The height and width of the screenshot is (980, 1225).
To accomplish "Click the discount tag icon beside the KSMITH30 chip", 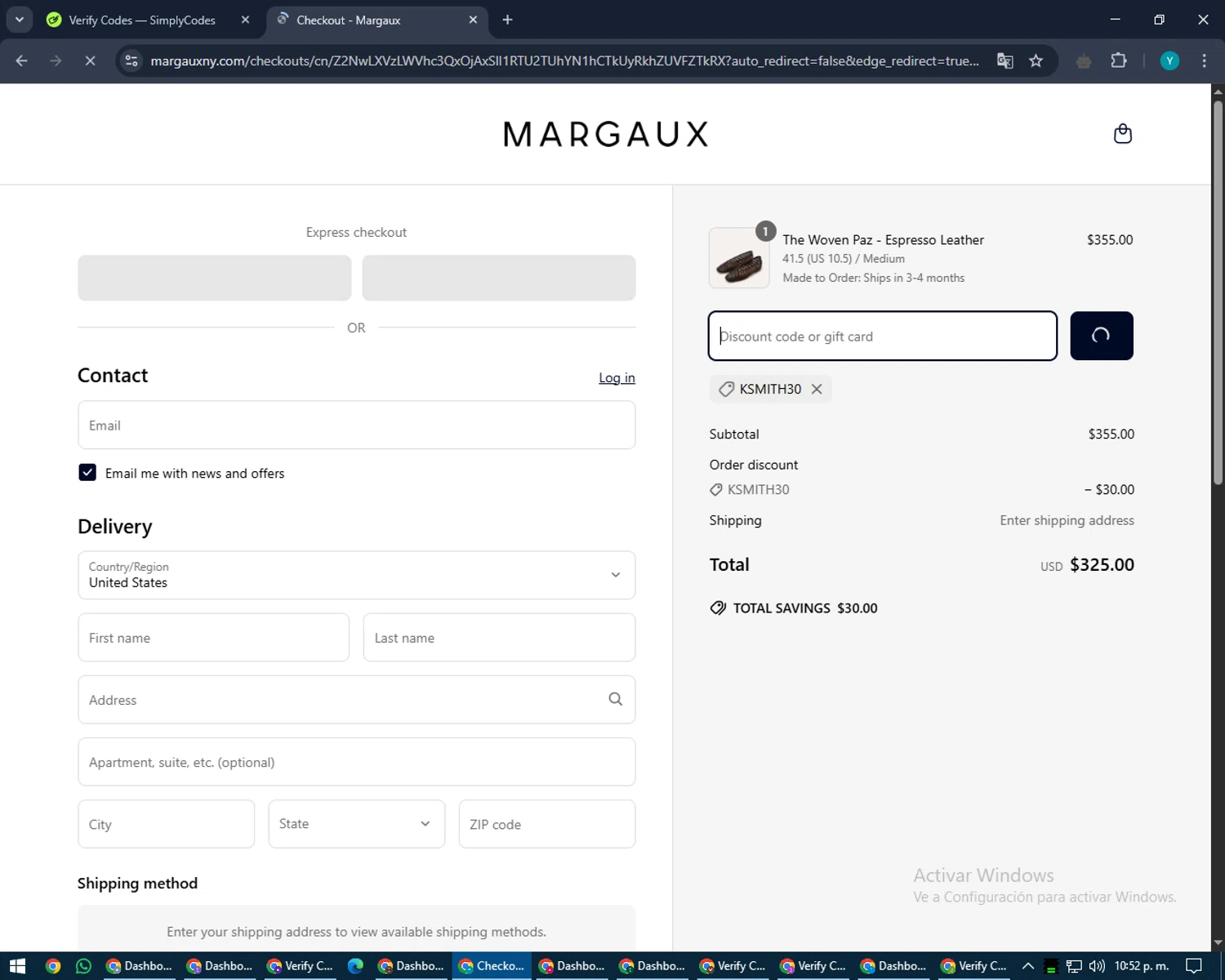I will pos(726,390).
